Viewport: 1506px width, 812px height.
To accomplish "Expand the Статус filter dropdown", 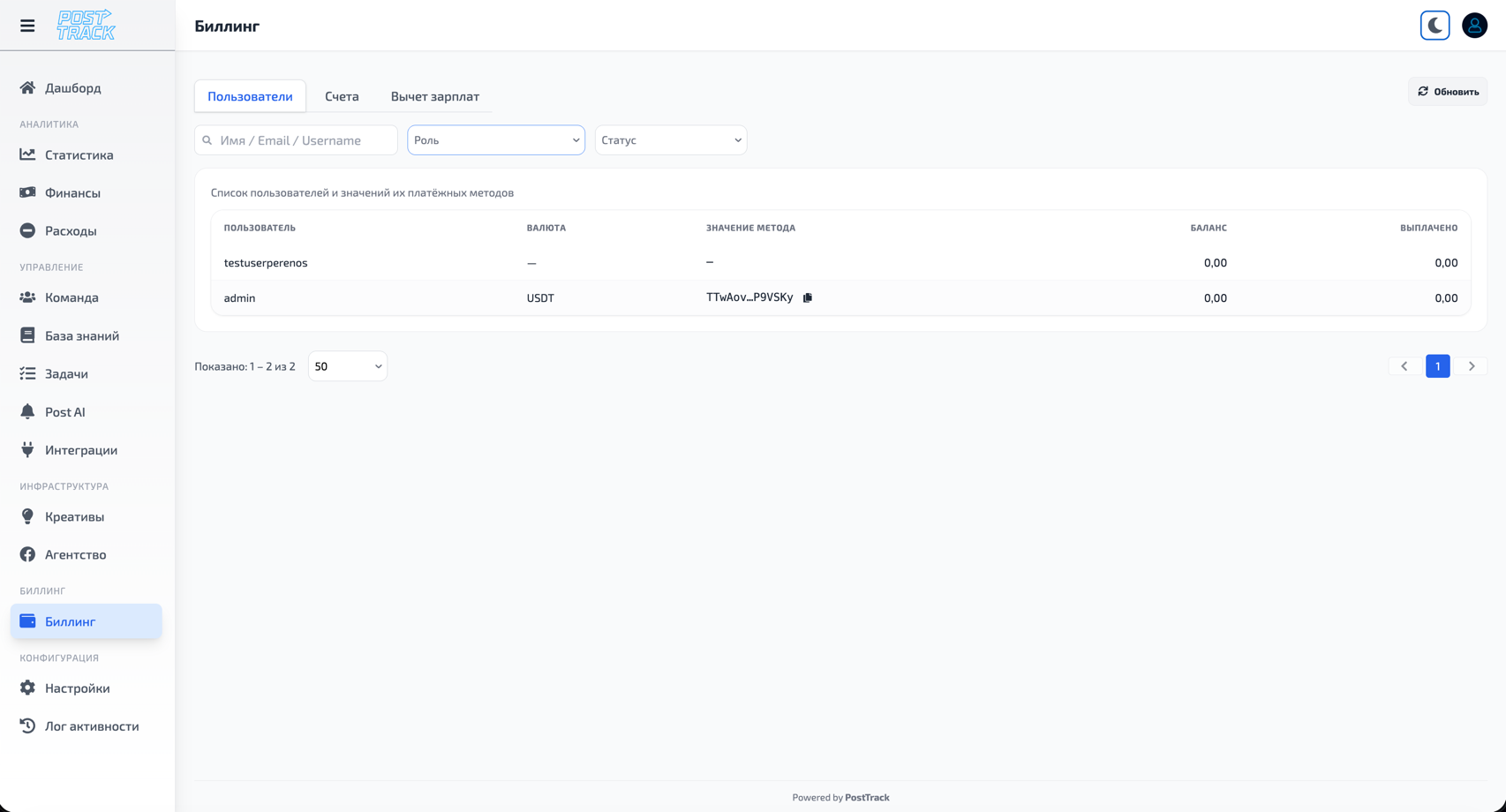I will point(670,140).
